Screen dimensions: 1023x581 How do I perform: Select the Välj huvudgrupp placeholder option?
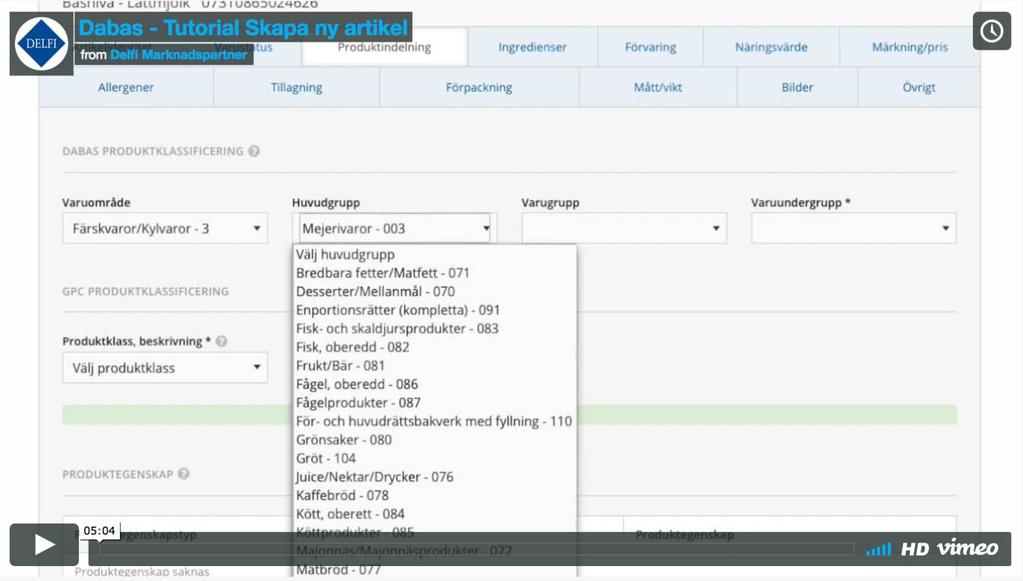click(x=435, y=254)
